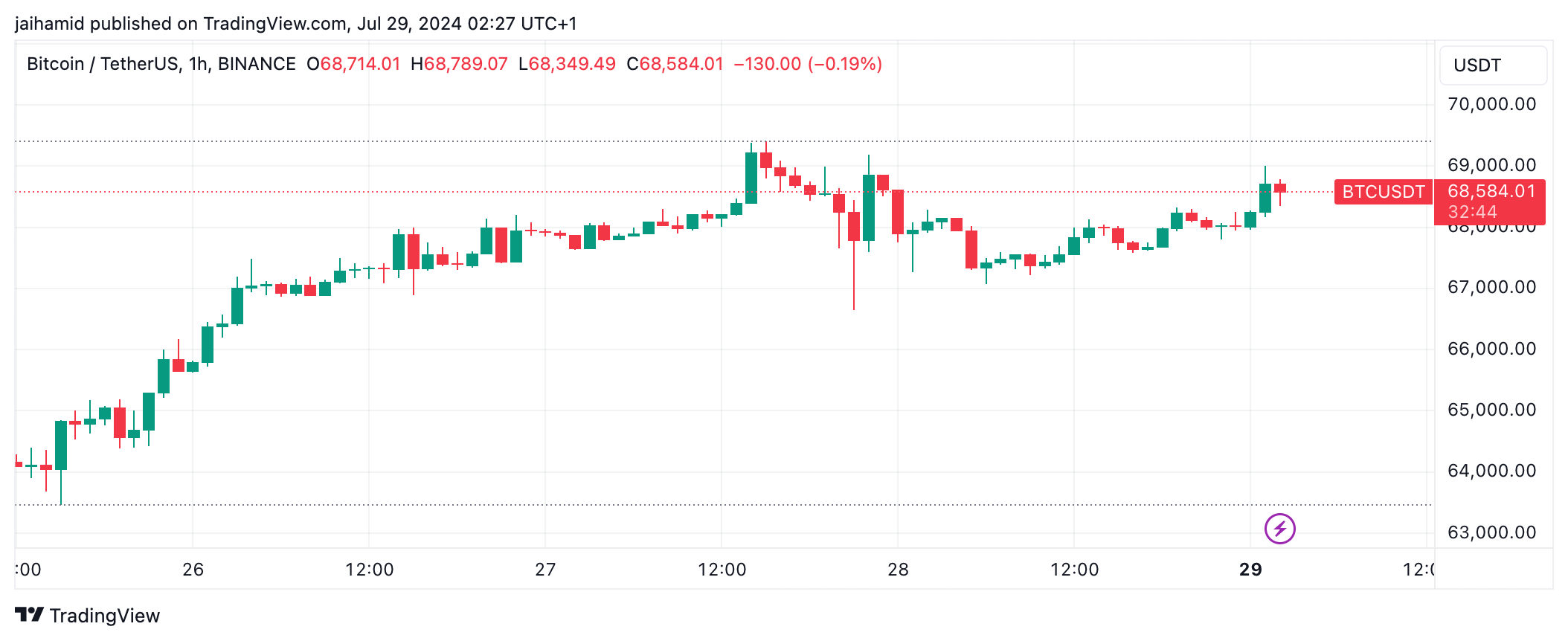The image size is (1568, 641).
Task: Click bold date label 29 on time axis
Action: point(1250,570)
